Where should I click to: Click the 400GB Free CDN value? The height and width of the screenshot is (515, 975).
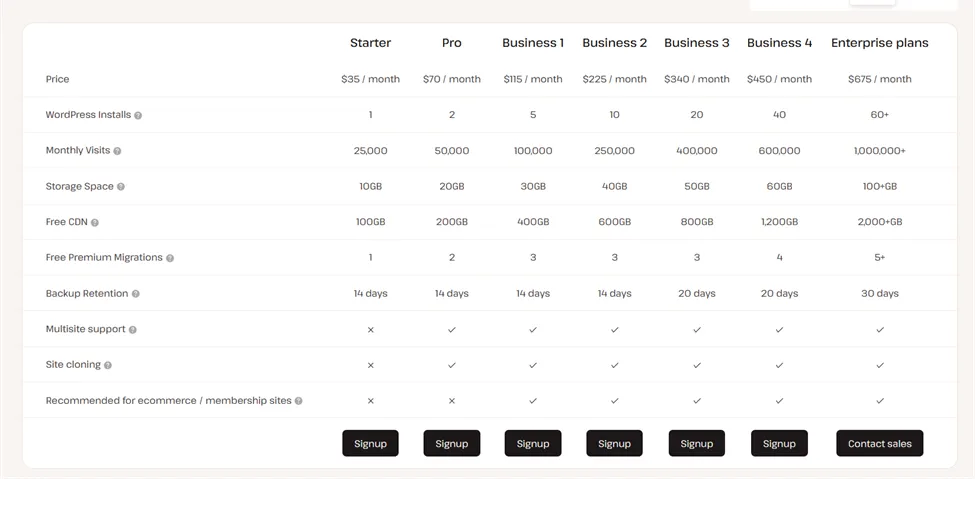click(533, 222)
